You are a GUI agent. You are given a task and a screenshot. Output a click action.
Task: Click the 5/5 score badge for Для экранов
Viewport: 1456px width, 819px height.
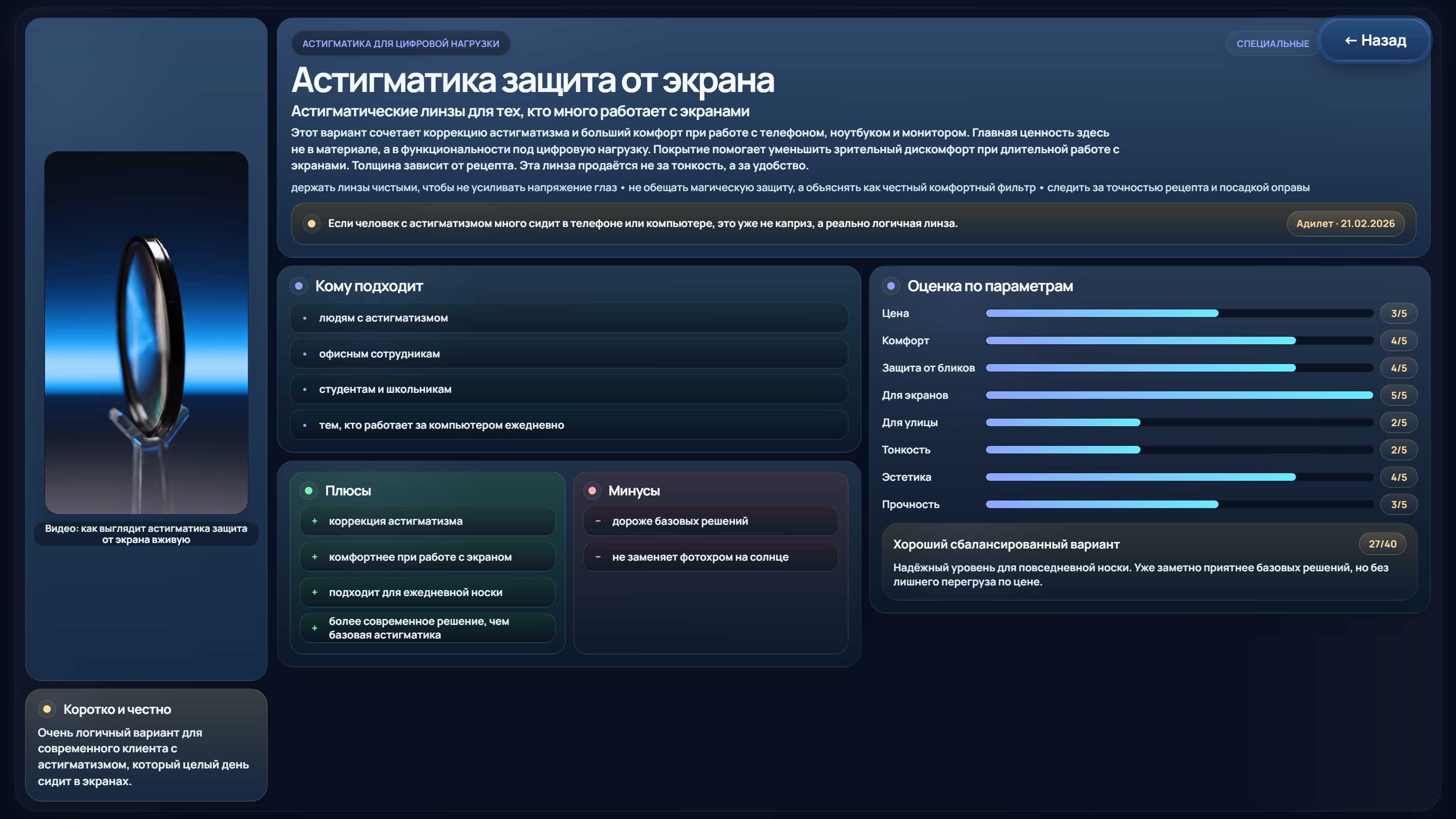point(1398,395)
